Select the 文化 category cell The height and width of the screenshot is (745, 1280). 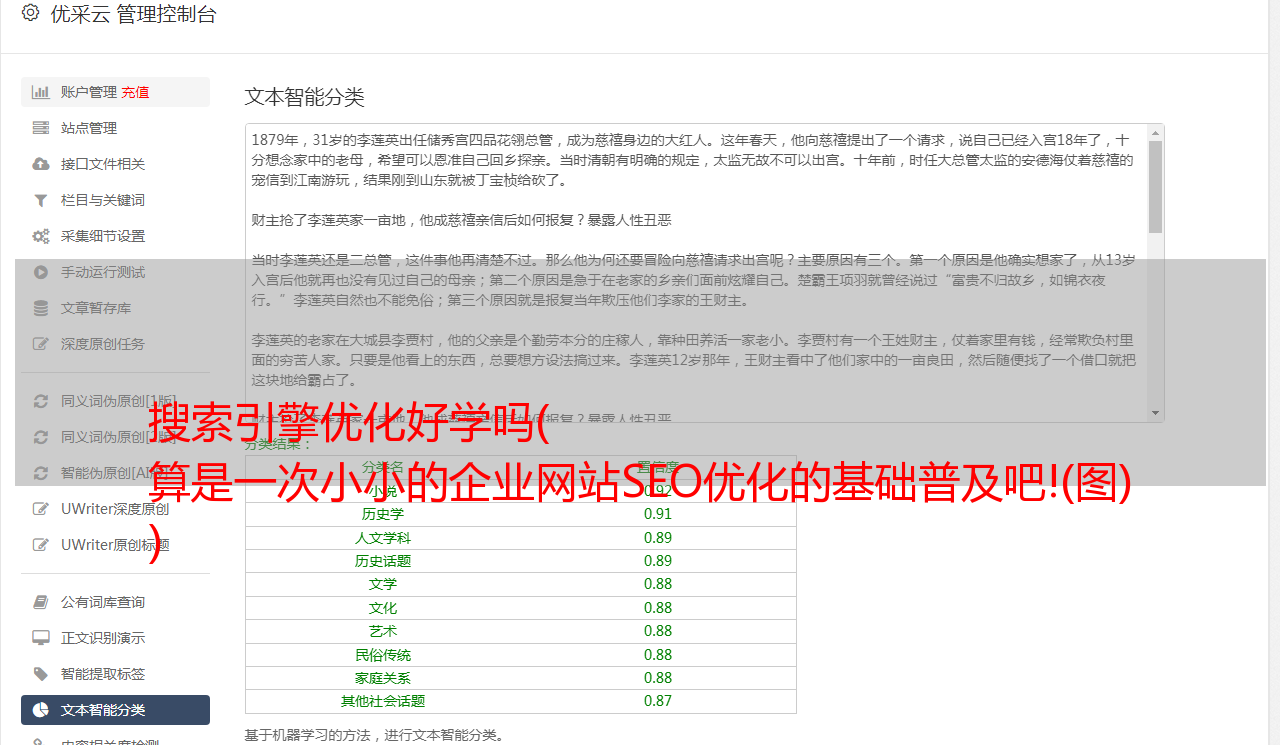coord(383,608)
